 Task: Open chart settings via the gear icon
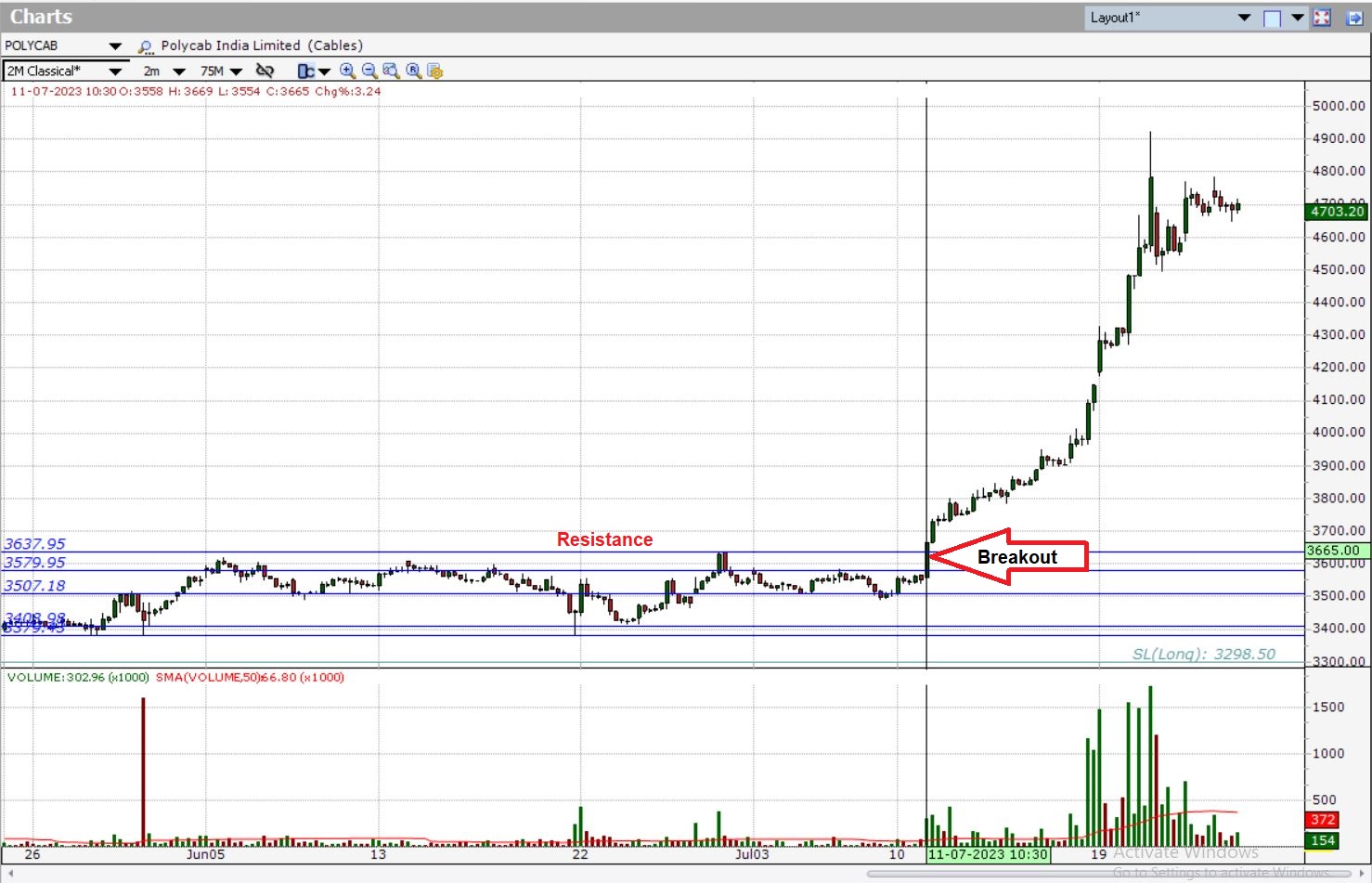click(434, 71)
